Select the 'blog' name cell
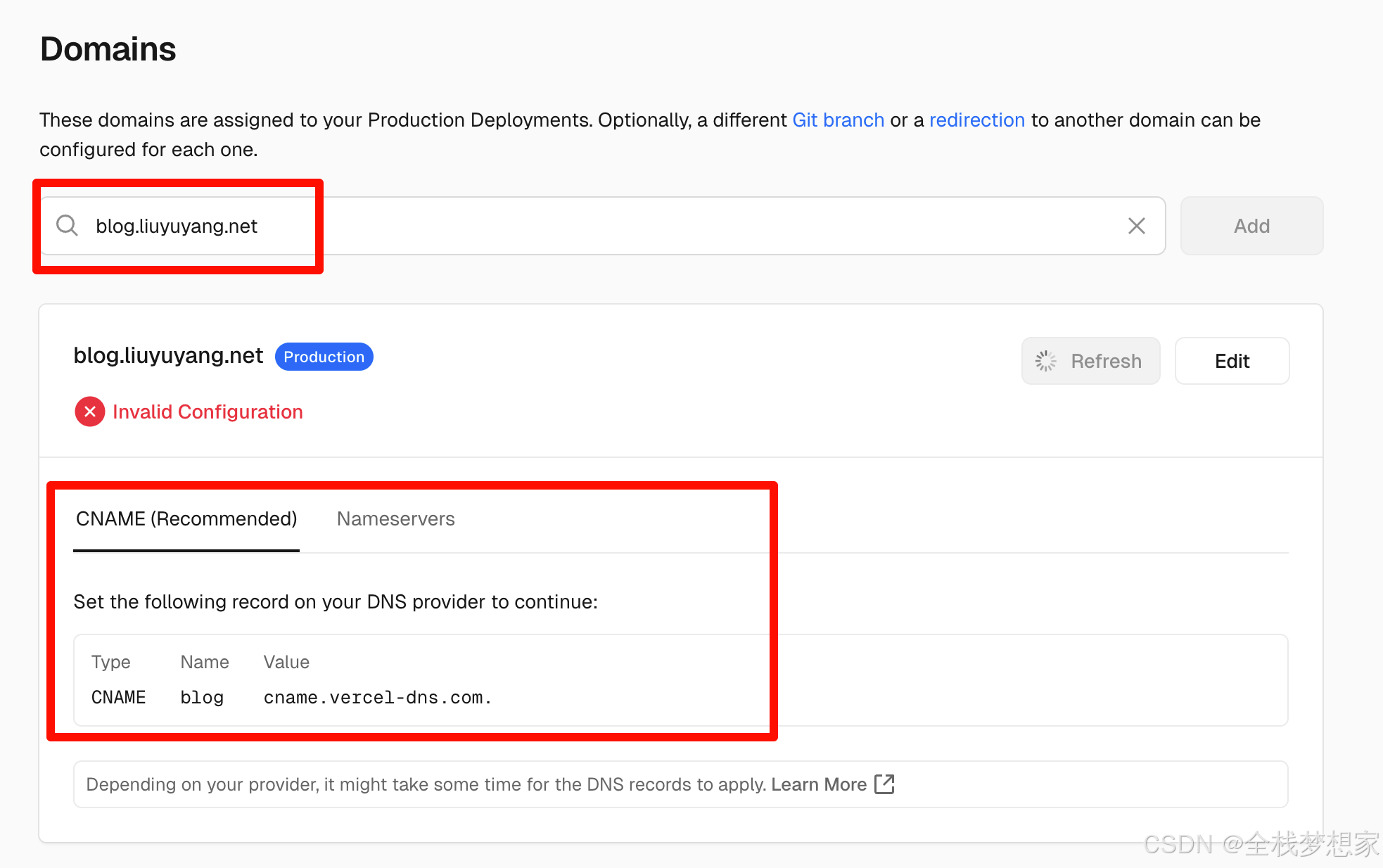The width and height of the screenshot is (1383, 868). click(x=202, y=697)
